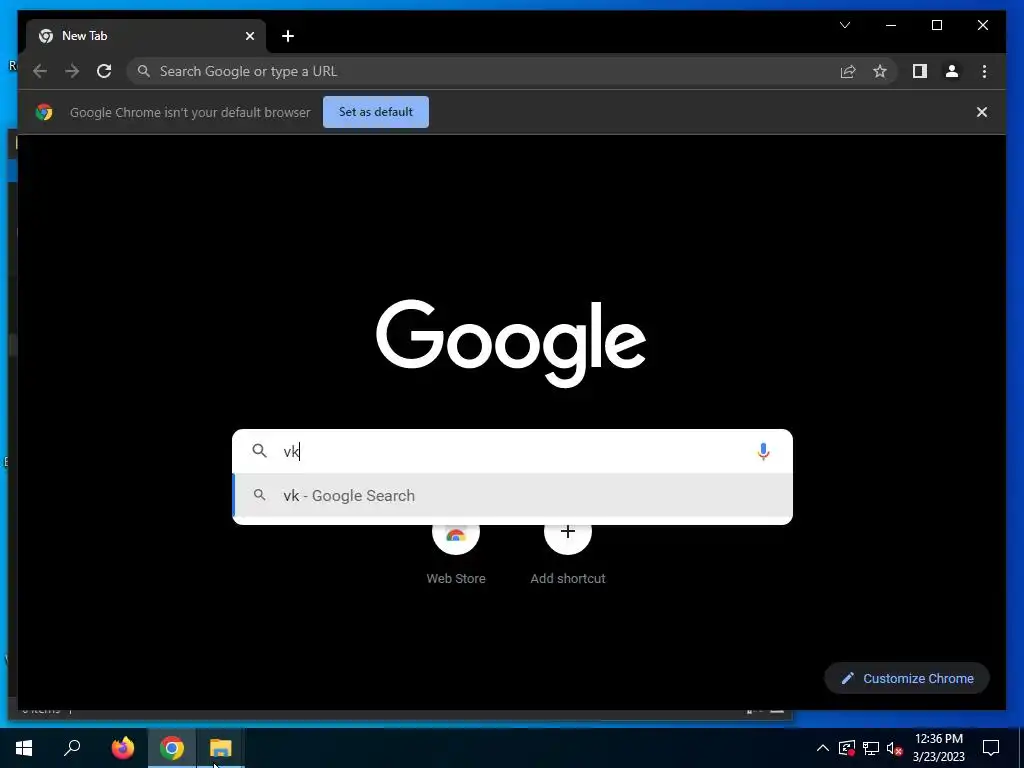Open the Chrome side panel
Screen dimensions: 1024x768
click(920, 71)
